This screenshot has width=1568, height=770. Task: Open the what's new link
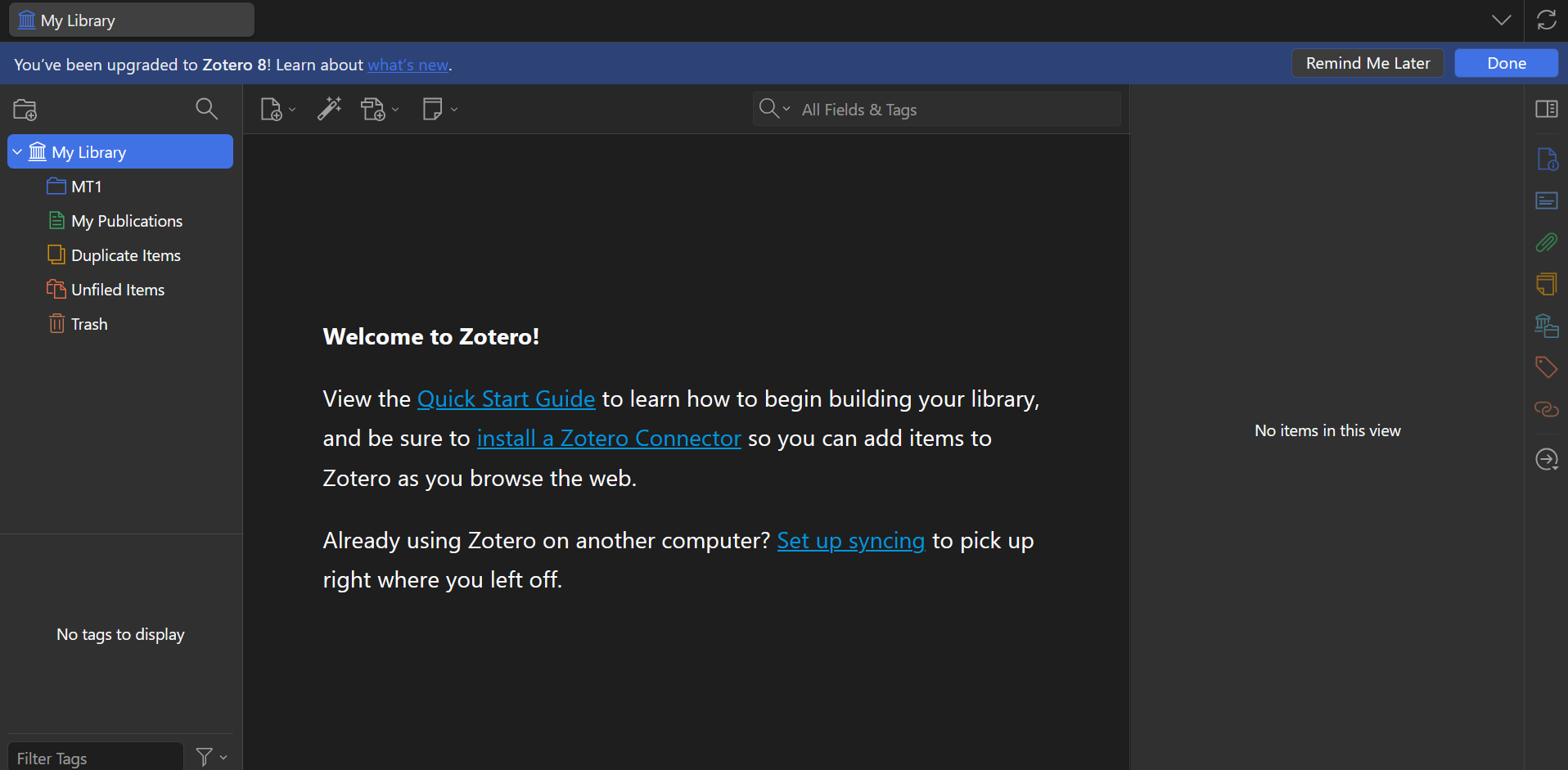[x=408, y=65]
